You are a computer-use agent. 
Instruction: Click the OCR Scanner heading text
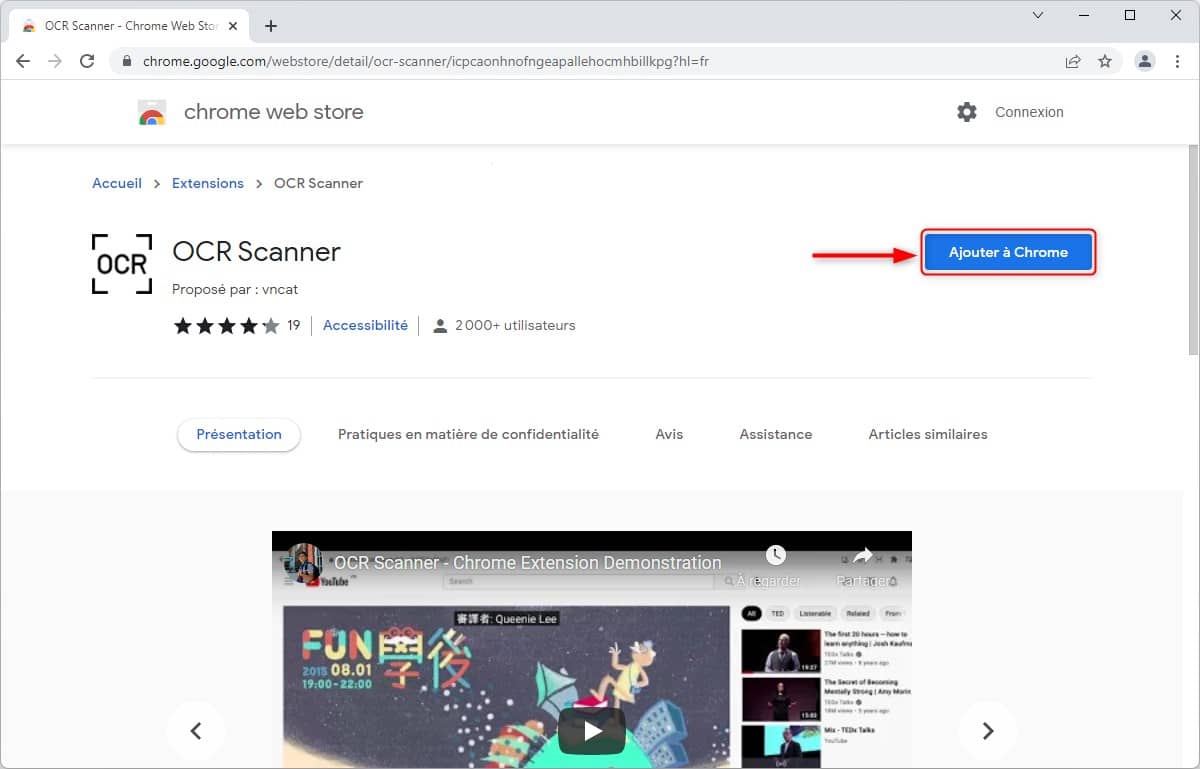pos(257,251)
